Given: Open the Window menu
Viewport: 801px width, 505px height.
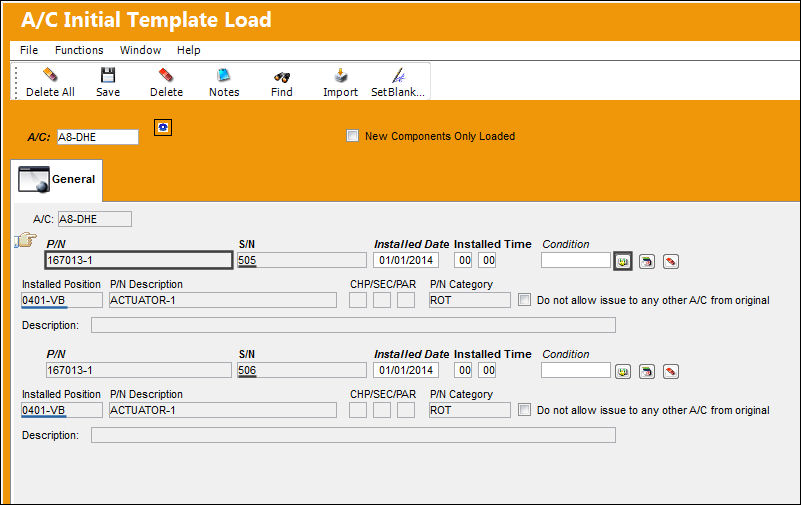Looking at the screenshot, I should click(x=140, y=50).
